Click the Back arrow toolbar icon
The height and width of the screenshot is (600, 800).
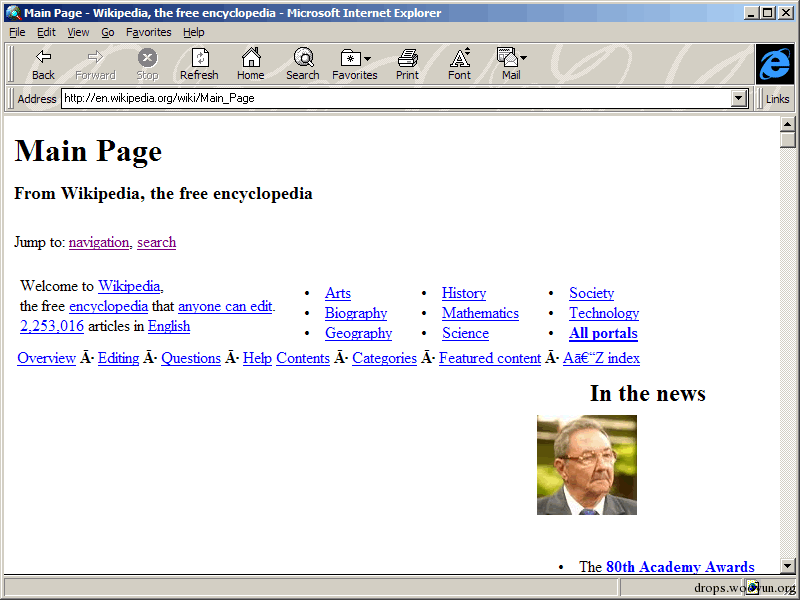tap(43, 57)
